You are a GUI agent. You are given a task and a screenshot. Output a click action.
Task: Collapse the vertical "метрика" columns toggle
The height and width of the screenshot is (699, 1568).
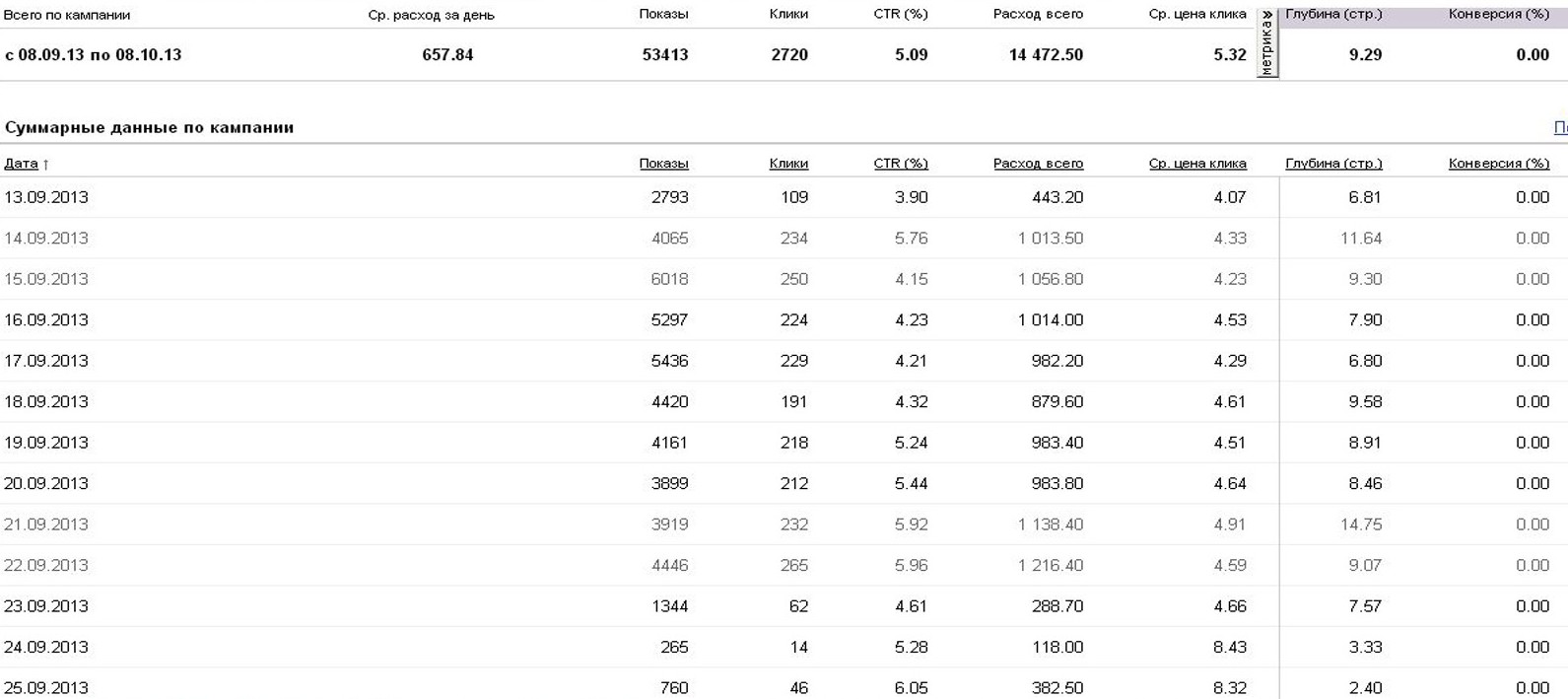(1267, 43)
